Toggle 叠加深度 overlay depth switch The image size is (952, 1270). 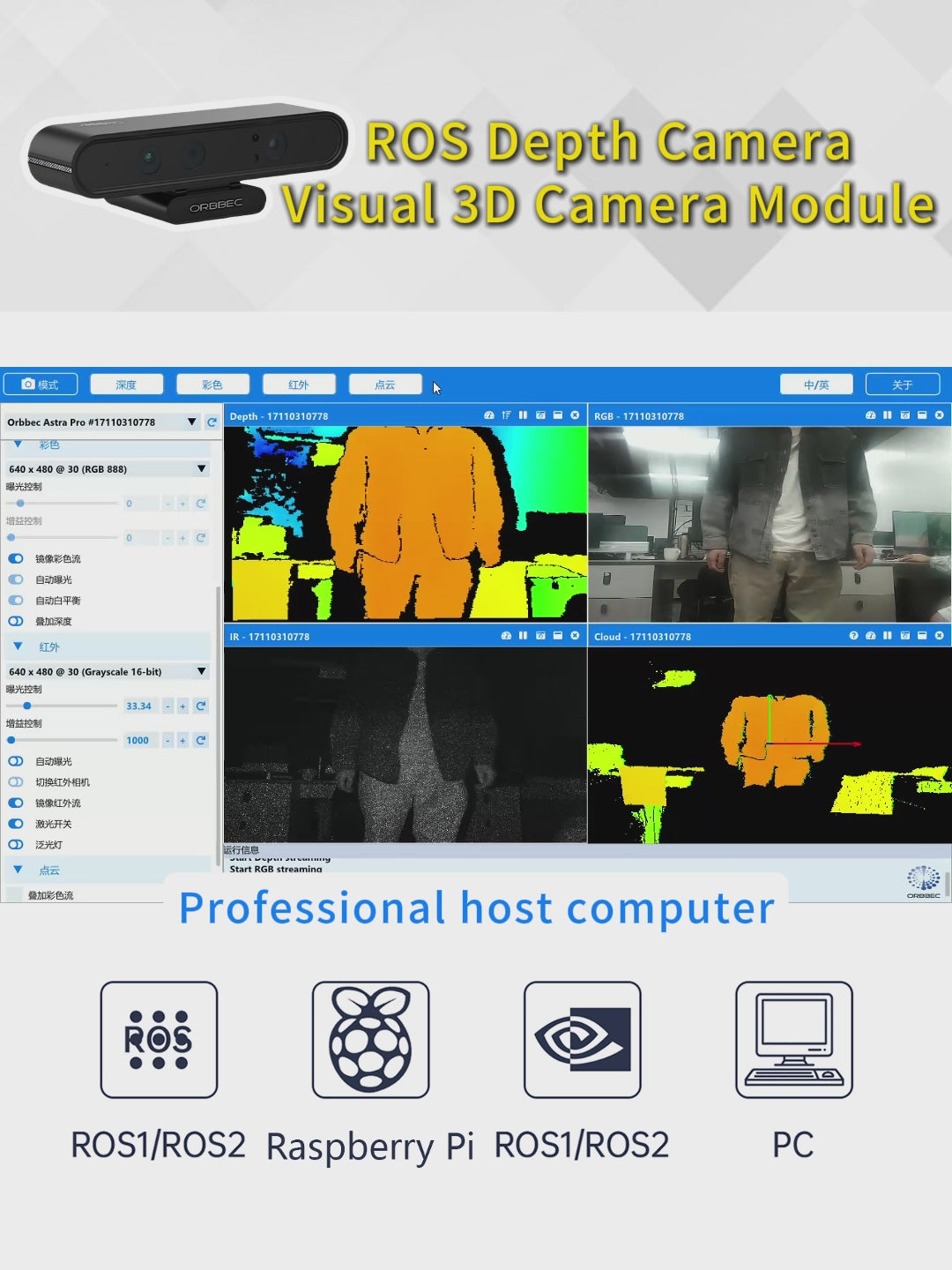click(16, 621)
